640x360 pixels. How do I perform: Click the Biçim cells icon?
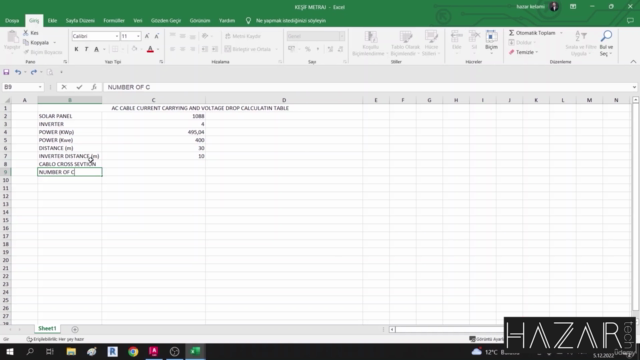click(x=491, y=37)
